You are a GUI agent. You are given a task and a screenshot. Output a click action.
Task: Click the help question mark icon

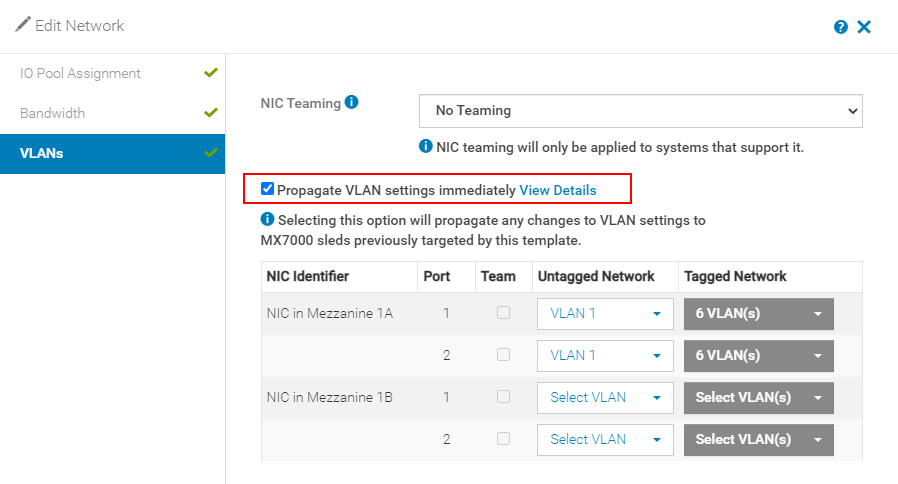[841, 27]
